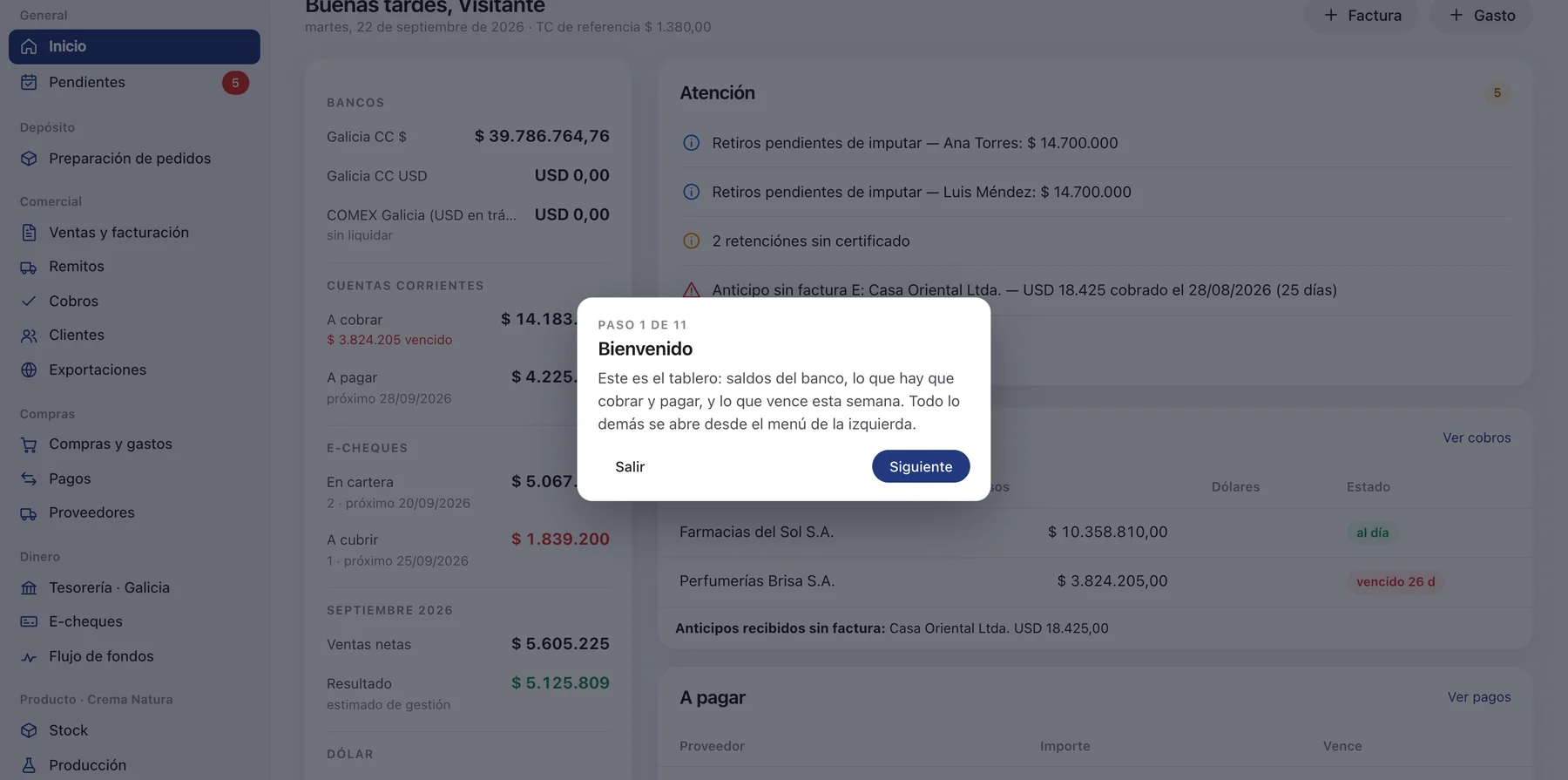1568x780 pixels.
Task: Click the Vence column header in A pagar
Action: click(x=1342, y=746)
